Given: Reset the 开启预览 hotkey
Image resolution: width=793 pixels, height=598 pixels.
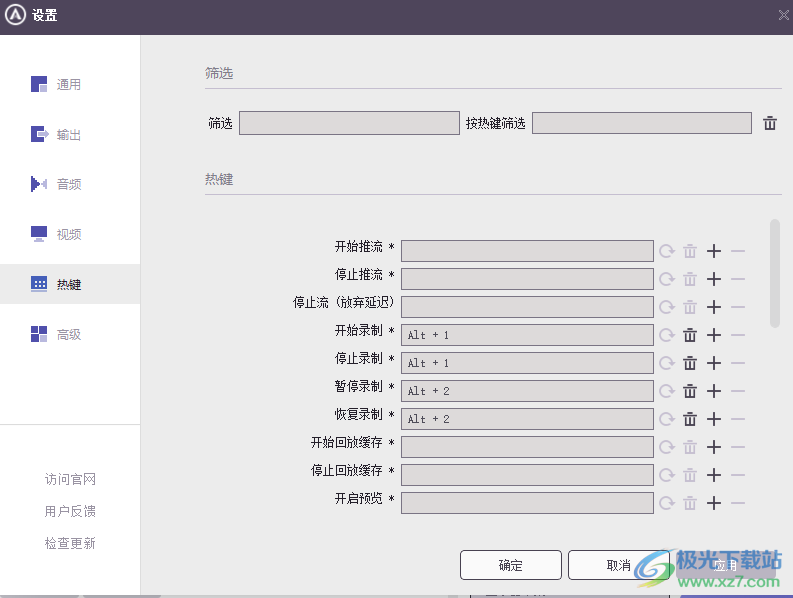Looking at the screenshot, I should (x=667, y=503).
